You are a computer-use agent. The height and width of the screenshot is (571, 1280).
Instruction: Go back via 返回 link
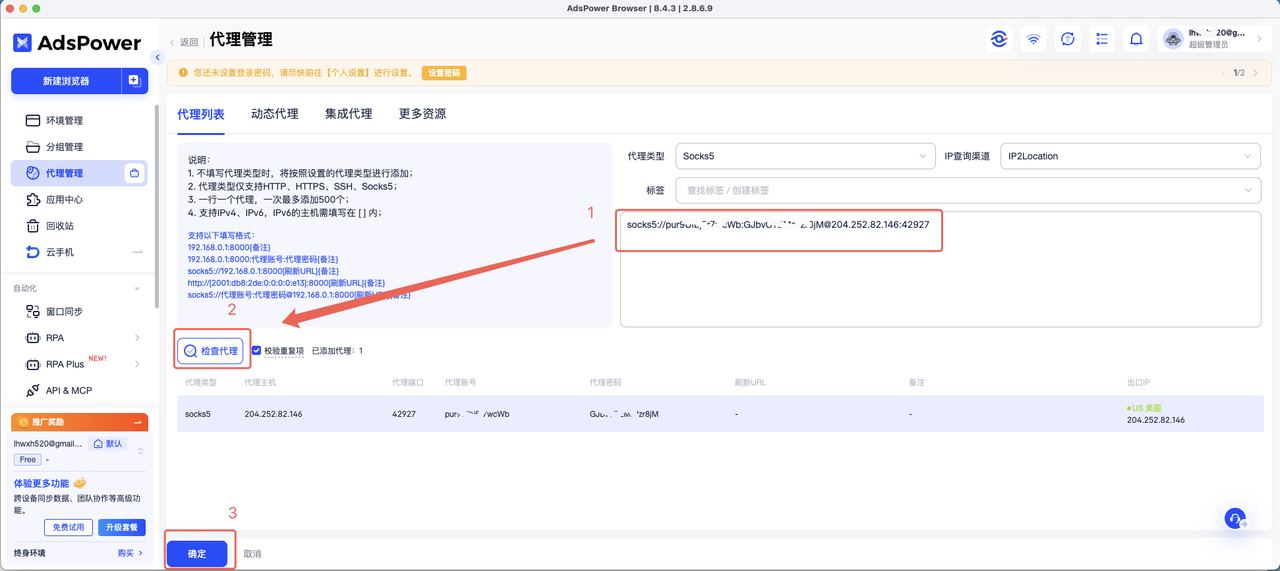click(x=184, y=42)
